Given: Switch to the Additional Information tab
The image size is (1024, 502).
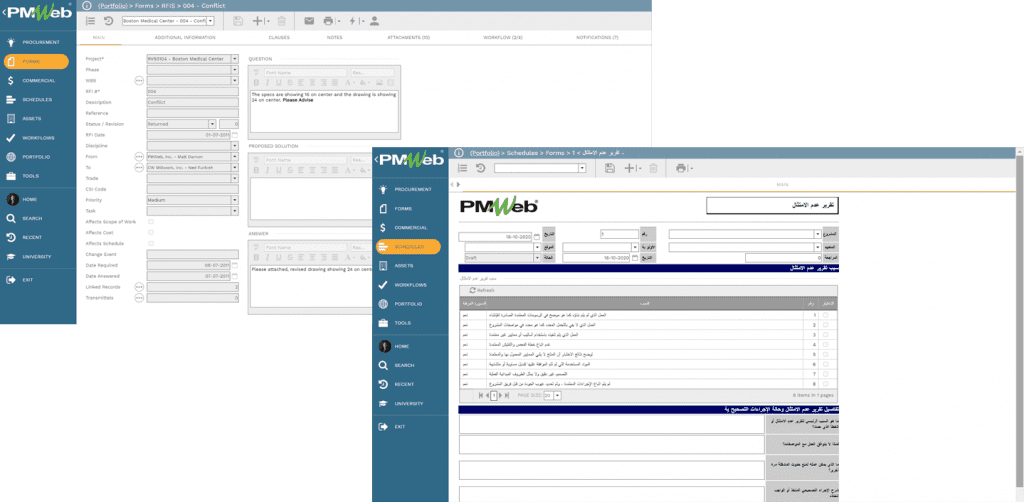Looking at the screenshot, I should point(185,37).
